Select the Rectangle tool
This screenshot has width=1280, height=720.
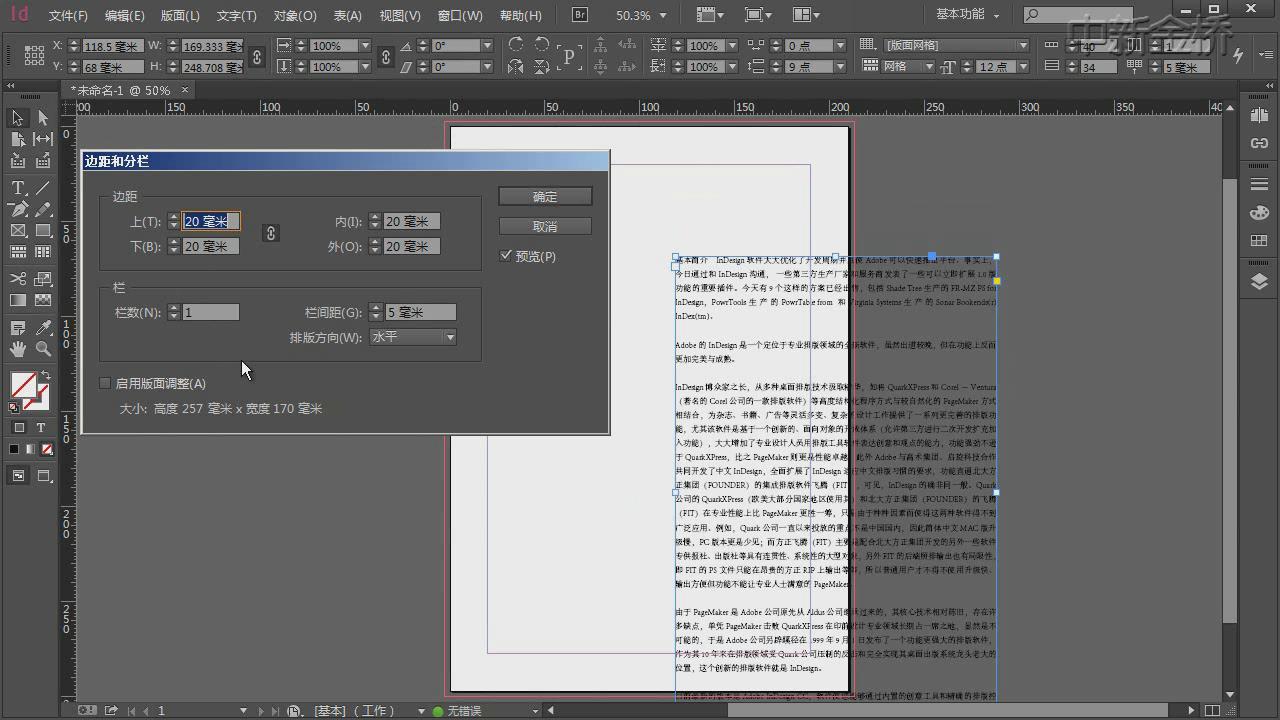pos(43,231)
